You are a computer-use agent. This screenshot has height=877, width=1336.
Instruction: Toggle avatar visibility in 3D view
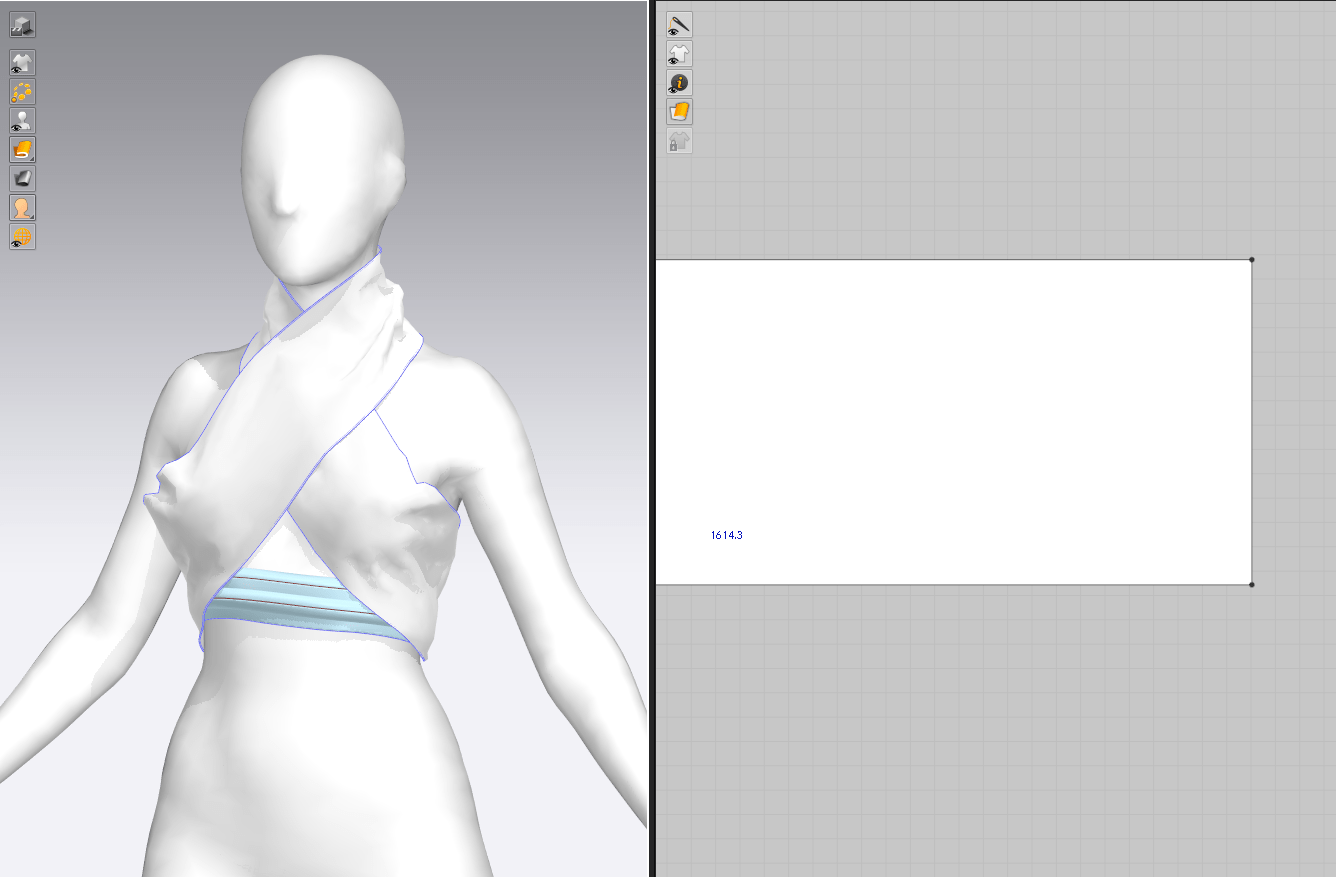(x=22, y=121)
